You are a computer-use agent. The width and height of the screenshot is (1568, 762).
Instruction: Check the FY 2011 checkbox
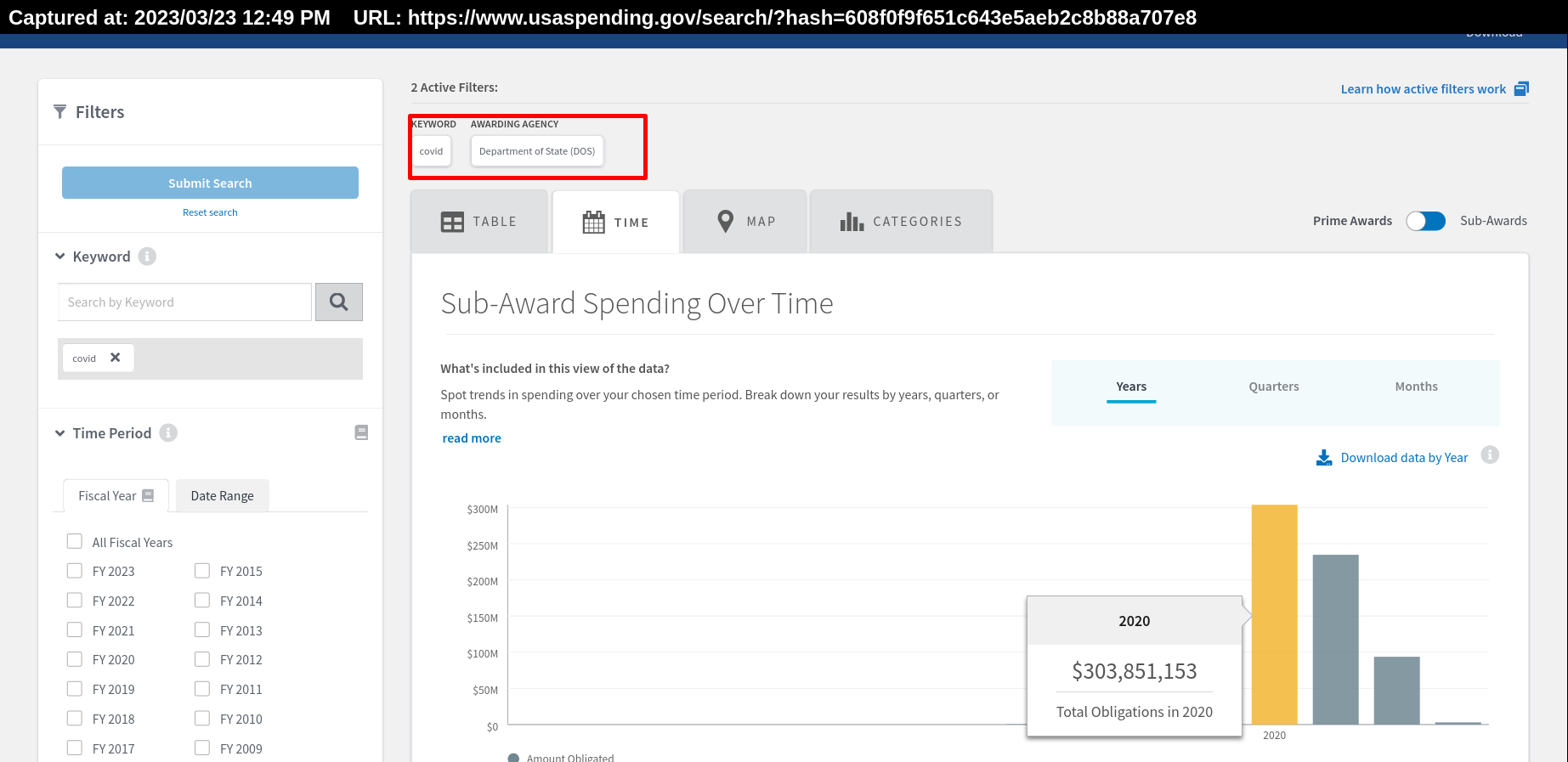coord(202,688)
